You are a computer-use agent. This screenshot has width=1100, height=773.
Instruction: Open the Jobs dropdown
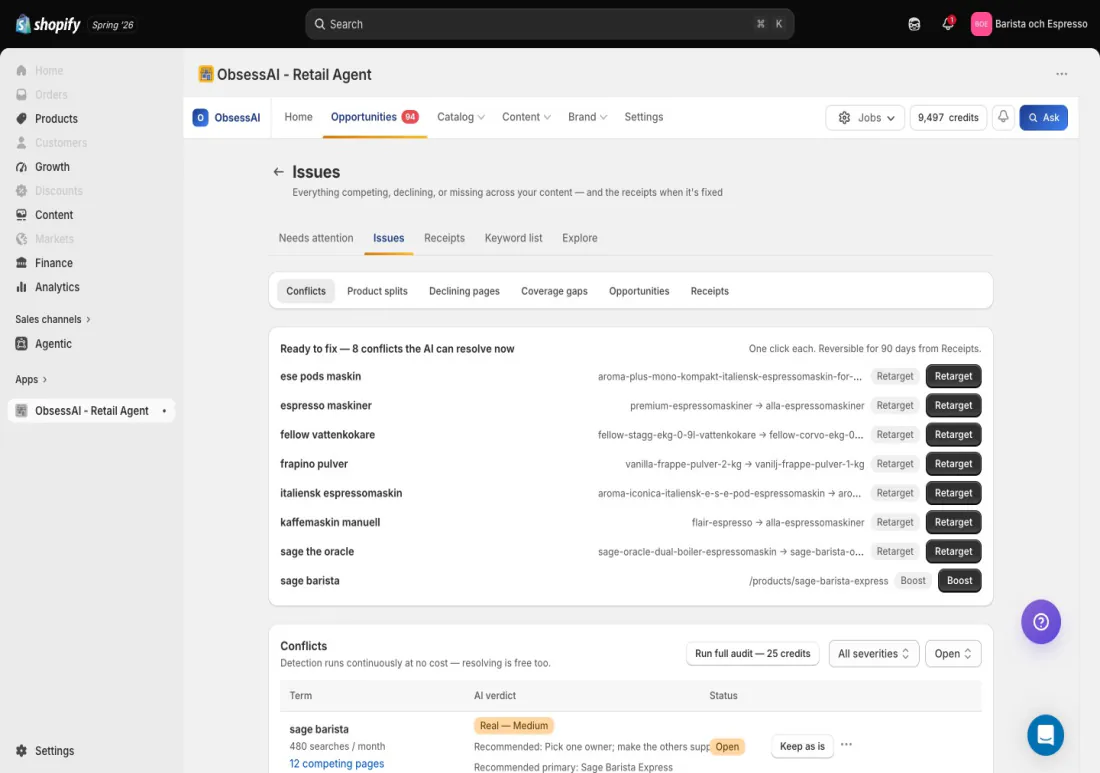pos(865,118)
